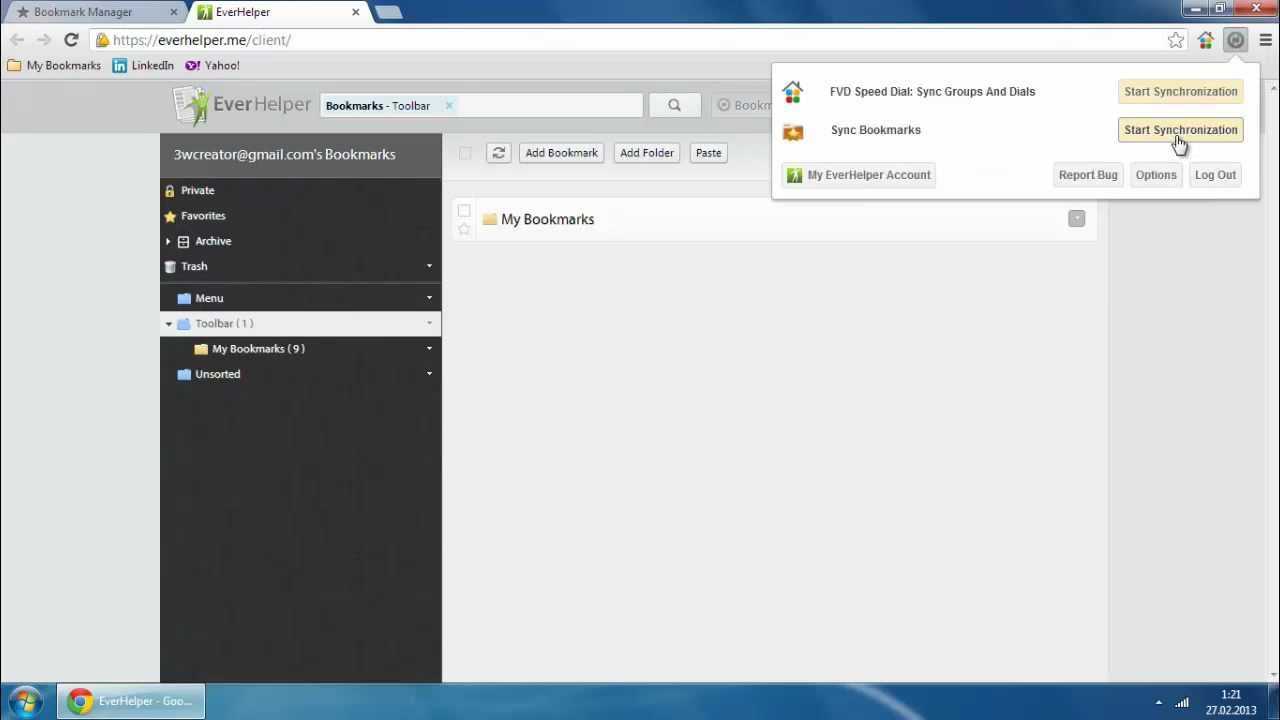Open the My Bookmarks (9) dropdown arrow
Viewport: 1280px width, 720px height.
coord(429,349)
